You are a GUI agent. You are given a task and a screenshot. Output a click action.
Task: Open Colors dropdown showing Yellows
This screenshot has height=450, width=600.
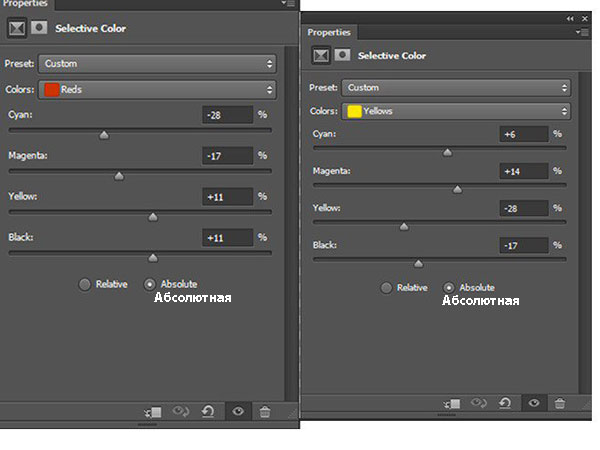pyautogui.click(x=456, y=111)
